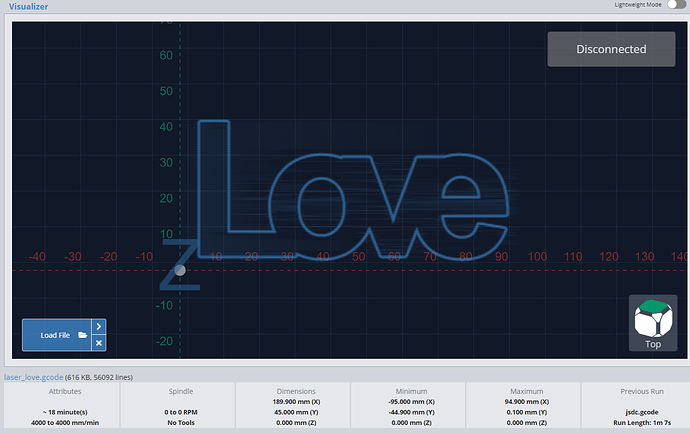Screen dimensions: 690x433
Task: Click the '~ 18 minute(s)' estimate
Action: [x=65, y=412]
